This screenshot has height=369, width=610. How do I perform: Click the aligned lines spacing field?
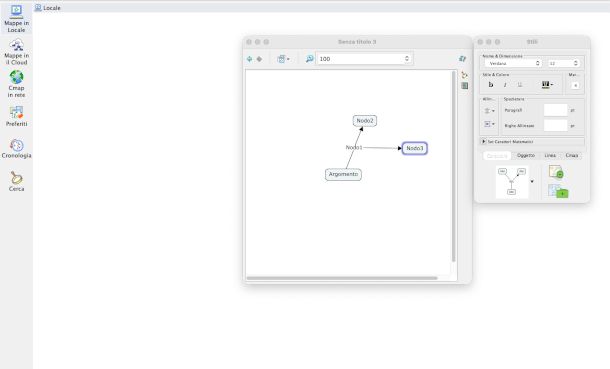[x=555, y=126]
